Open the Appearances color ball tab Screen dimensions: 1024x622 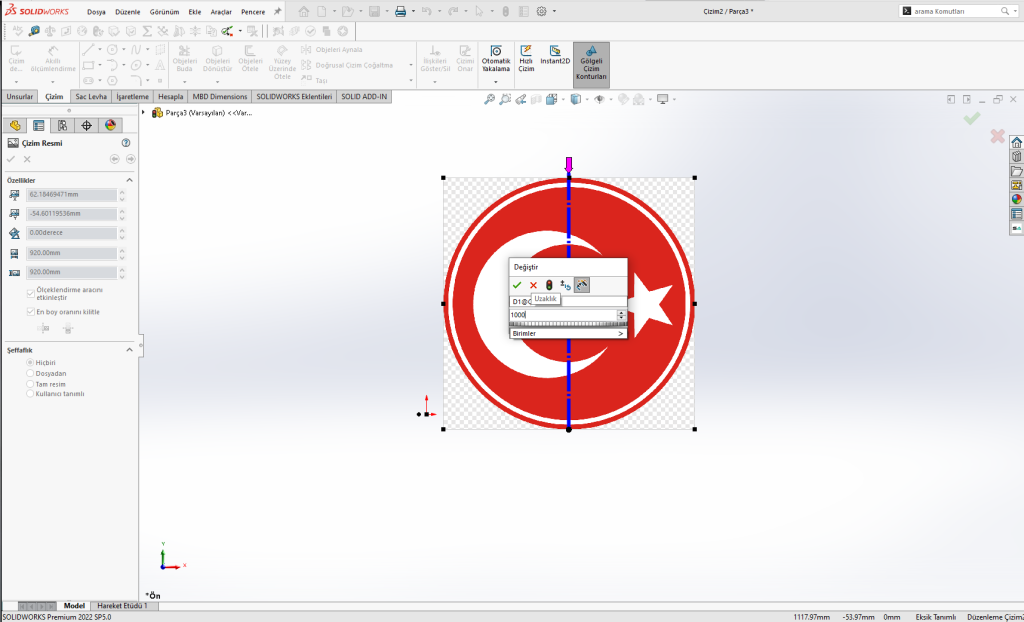(110, 125)
